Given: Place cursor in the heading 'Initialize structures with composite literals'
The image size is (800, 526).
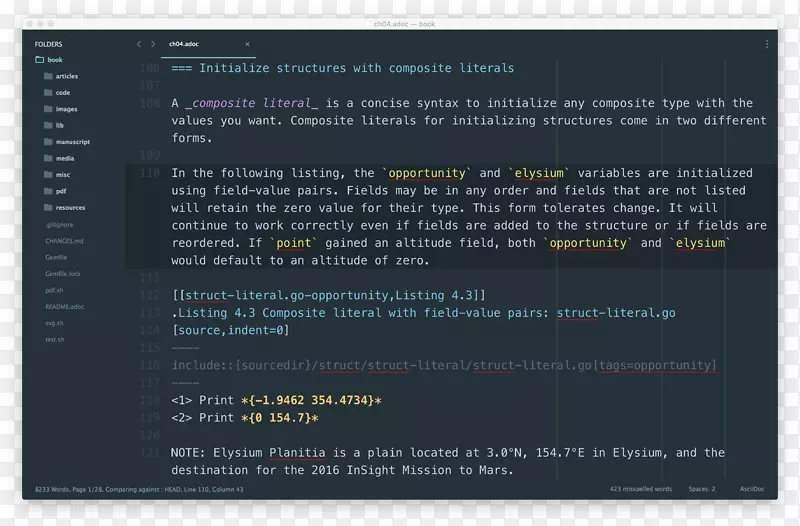Looking at the screenshot, I should (357, 68).
